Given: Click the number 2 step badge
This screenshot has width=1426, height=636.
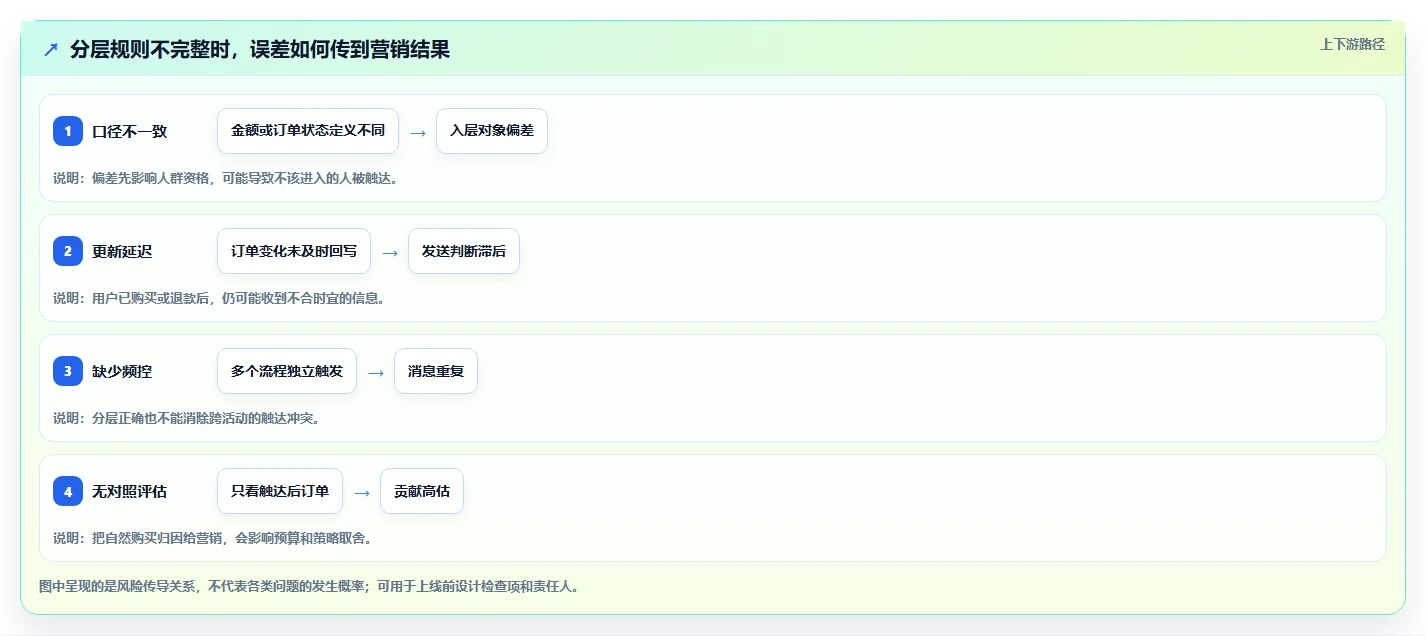Looking at the screenshot, I should point(68,251).
